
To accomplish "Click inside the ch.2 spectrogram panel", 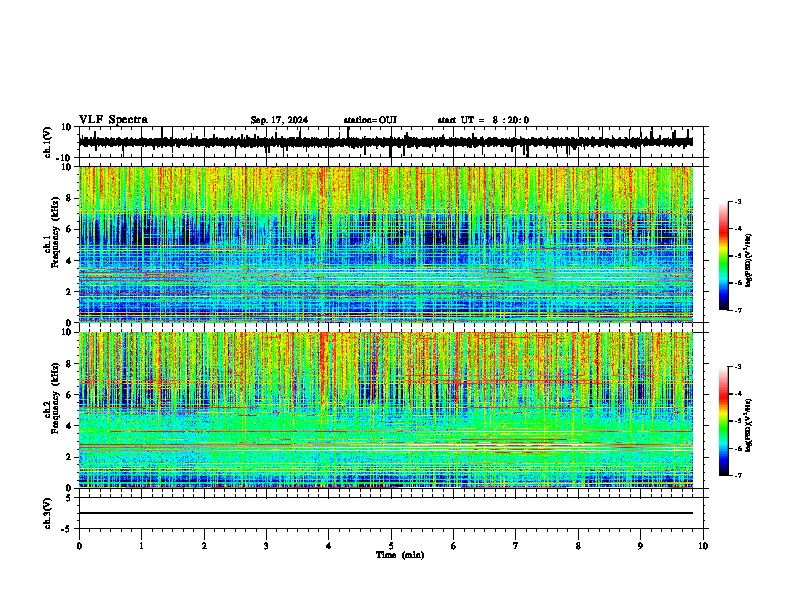I will 386,410.
